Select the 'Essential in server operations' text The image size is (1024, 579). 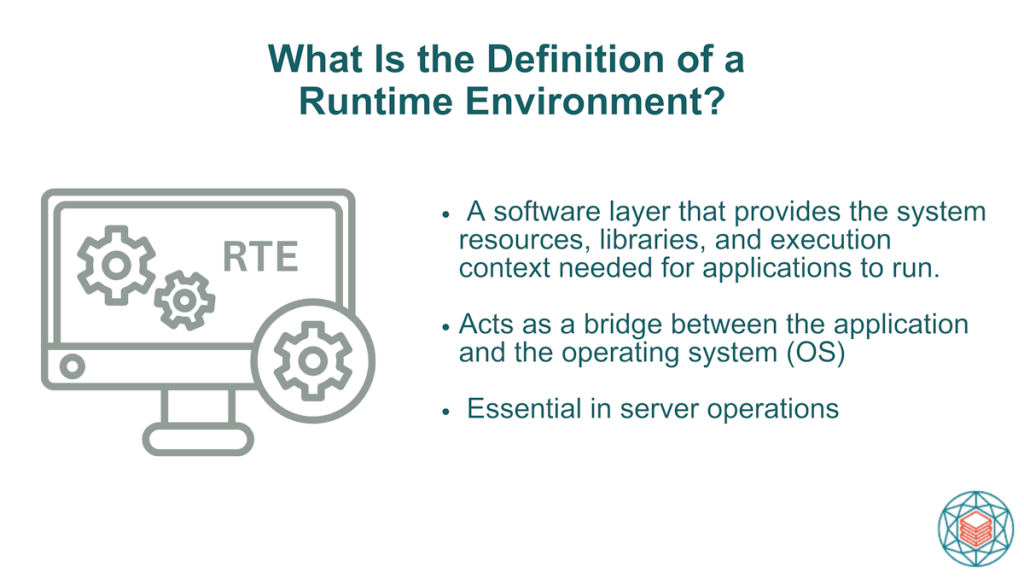click(x=652, y=409)
